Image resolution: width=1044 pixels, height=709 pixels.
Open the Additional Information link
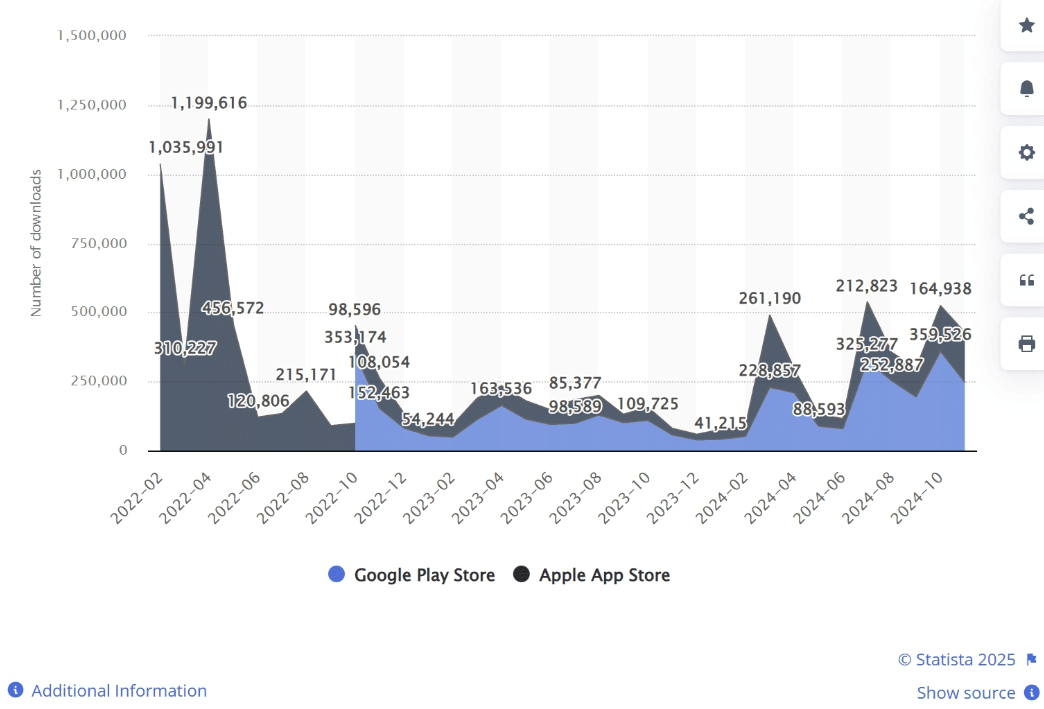(119, 691)
